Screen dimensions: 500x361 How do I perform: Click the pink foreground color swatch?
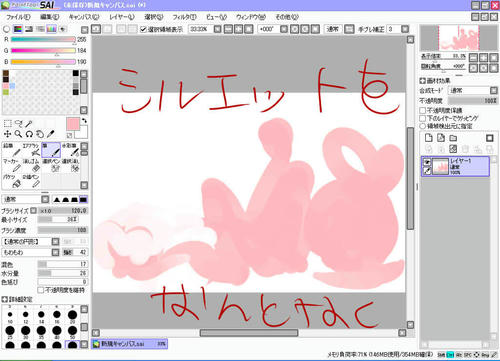73,124
